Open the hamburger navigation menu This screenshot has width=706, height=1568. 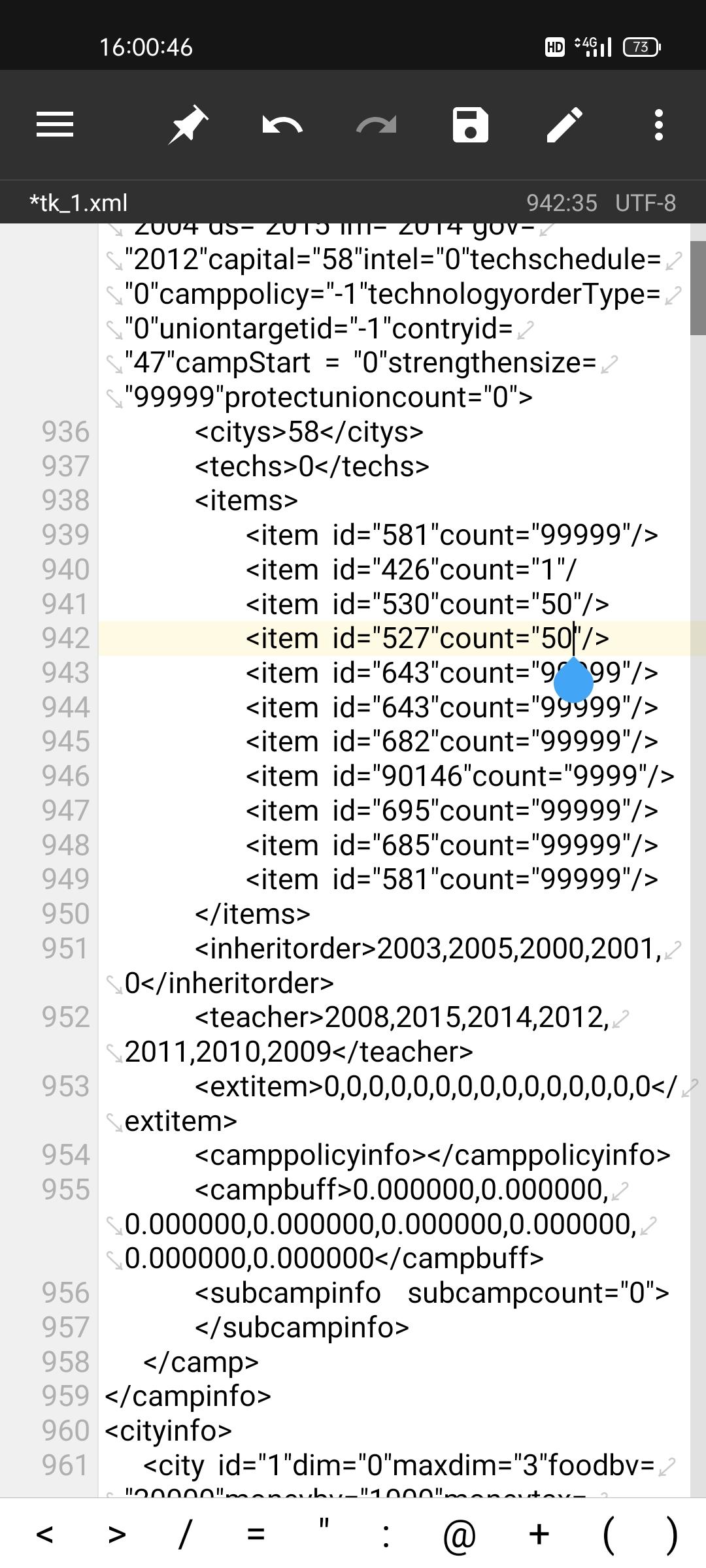click(55, 125)
